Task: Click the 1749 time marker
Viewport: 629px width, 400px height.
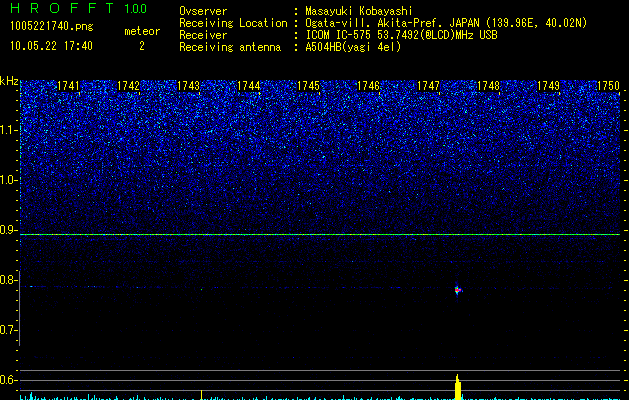Action: (548, 86)
